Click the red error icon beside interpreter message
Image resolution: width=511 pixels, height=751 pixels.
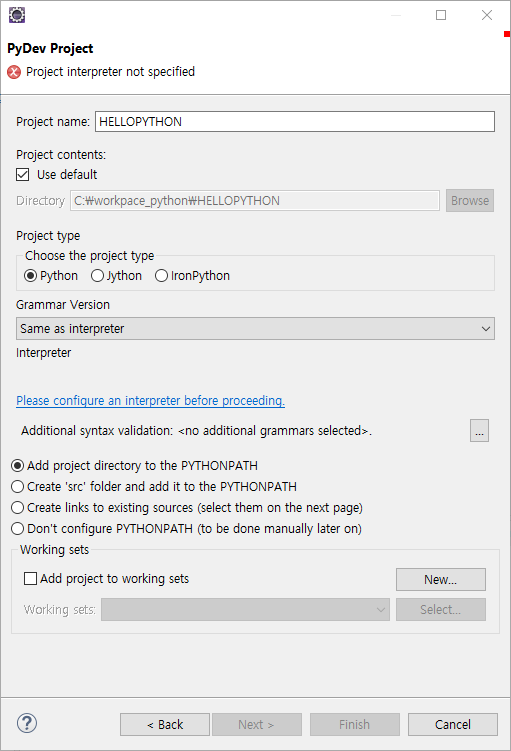pos(14,72)
